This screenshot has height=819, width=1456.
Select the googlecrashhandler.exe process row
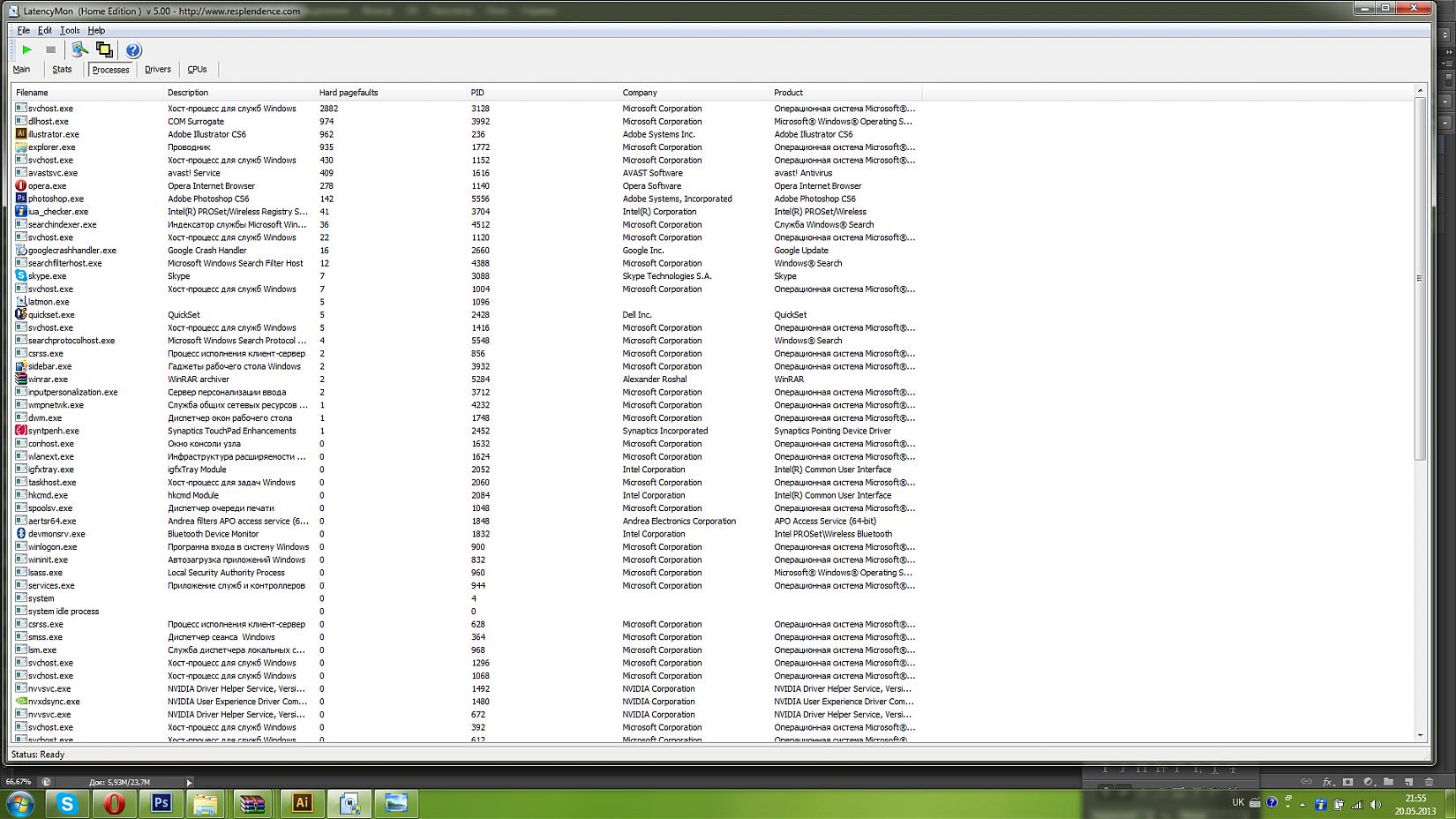click(x=468, y=251)
